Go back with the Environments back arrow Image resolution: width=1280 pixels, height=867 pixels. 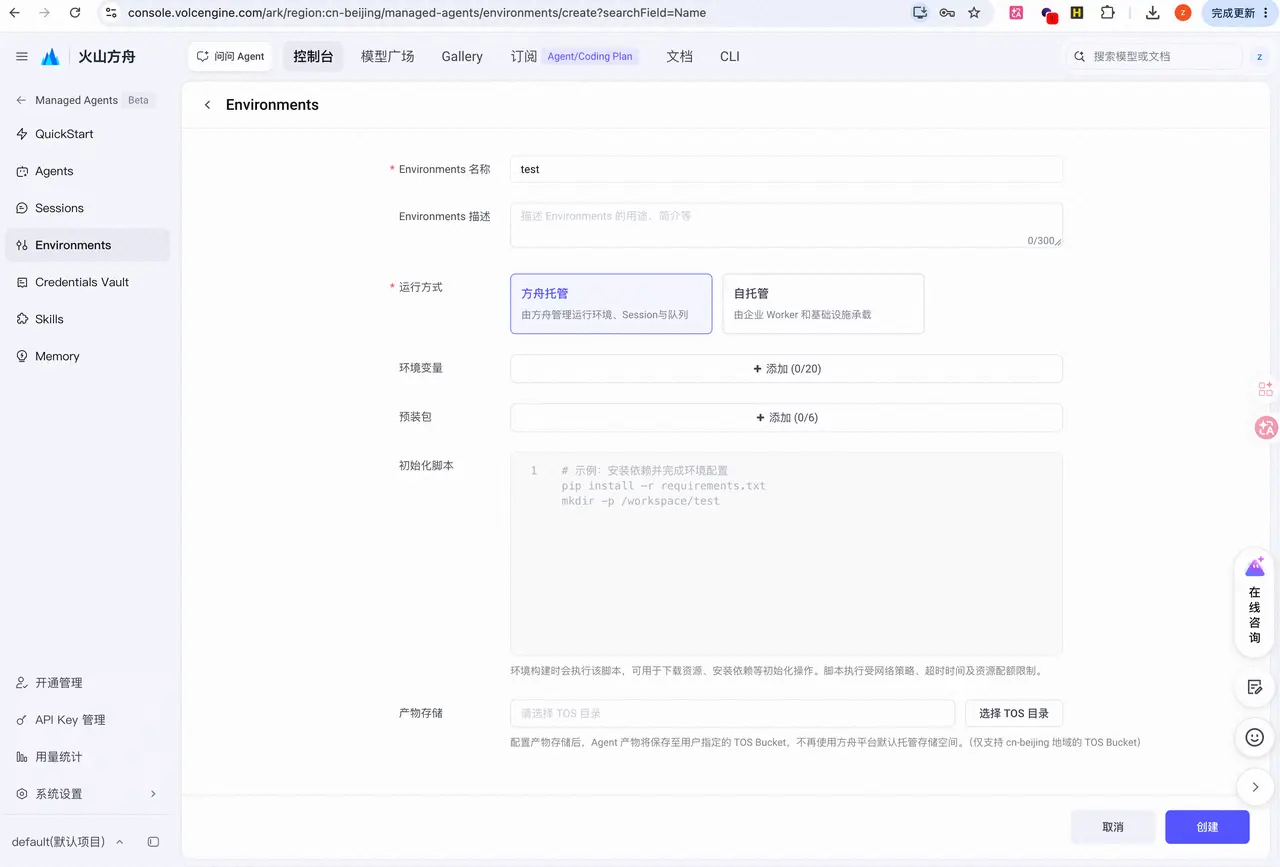(x=207, y=105)
